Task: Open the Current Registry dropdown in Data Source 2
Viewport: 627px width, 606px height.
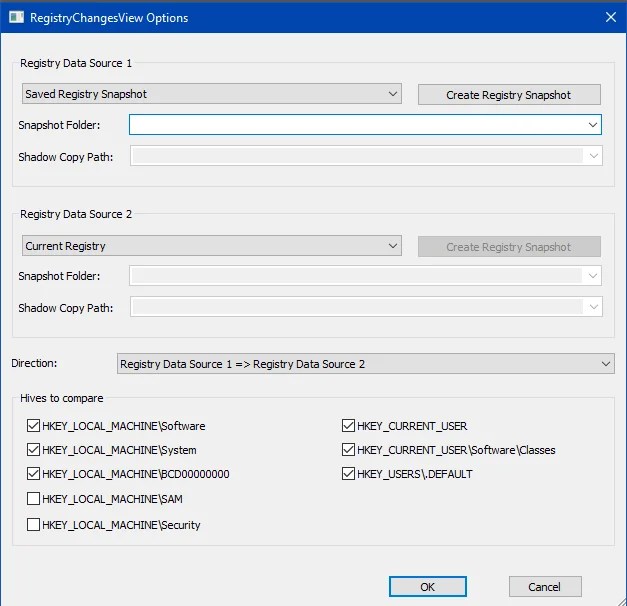Action: [212, 246]
